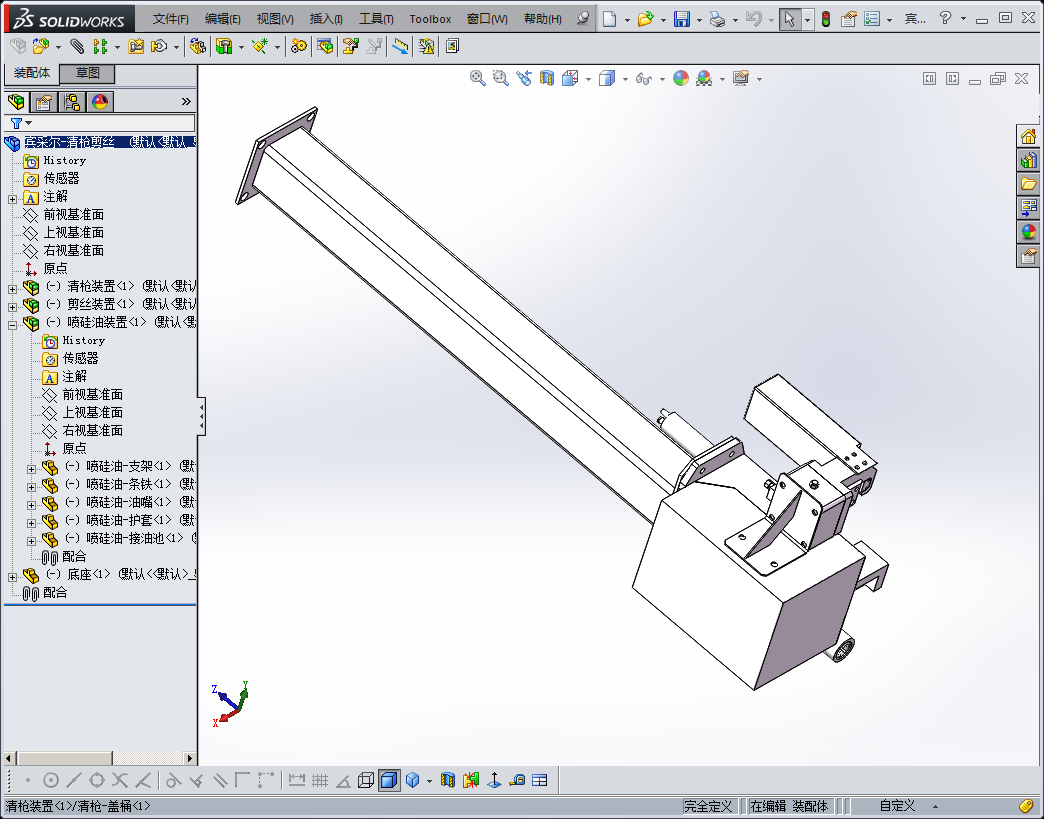Open the 窗口(W) menu
The image size is (1044, 819).
coord(487,19)
